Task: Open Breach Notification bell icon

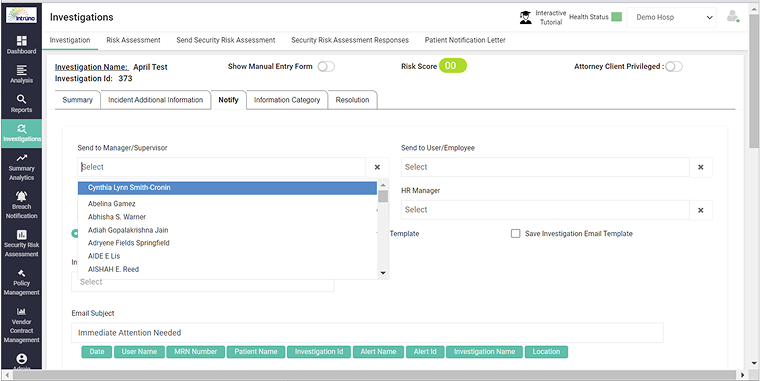Action: pos(21,196)
